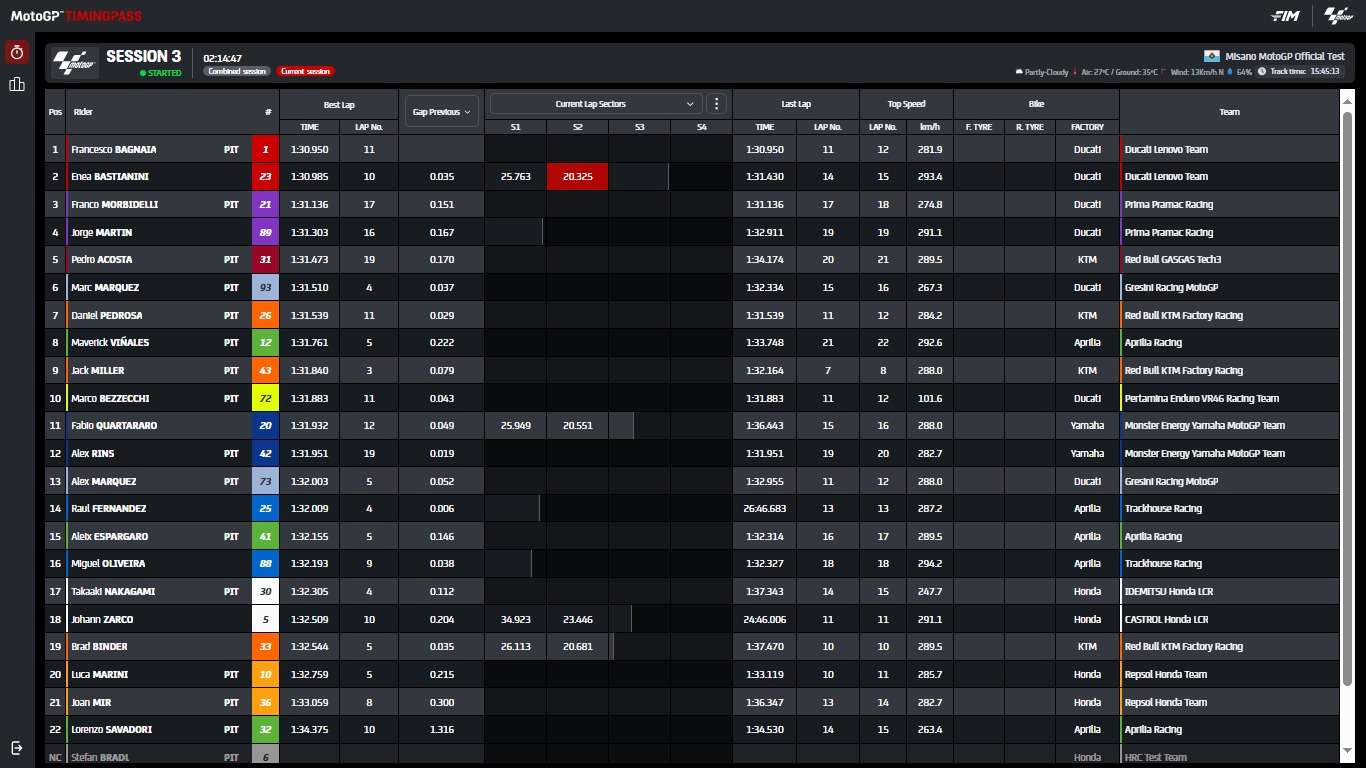The image size is (1366, 768).
Task: Click the session timer 02:14:47
Action: point(222,58)
